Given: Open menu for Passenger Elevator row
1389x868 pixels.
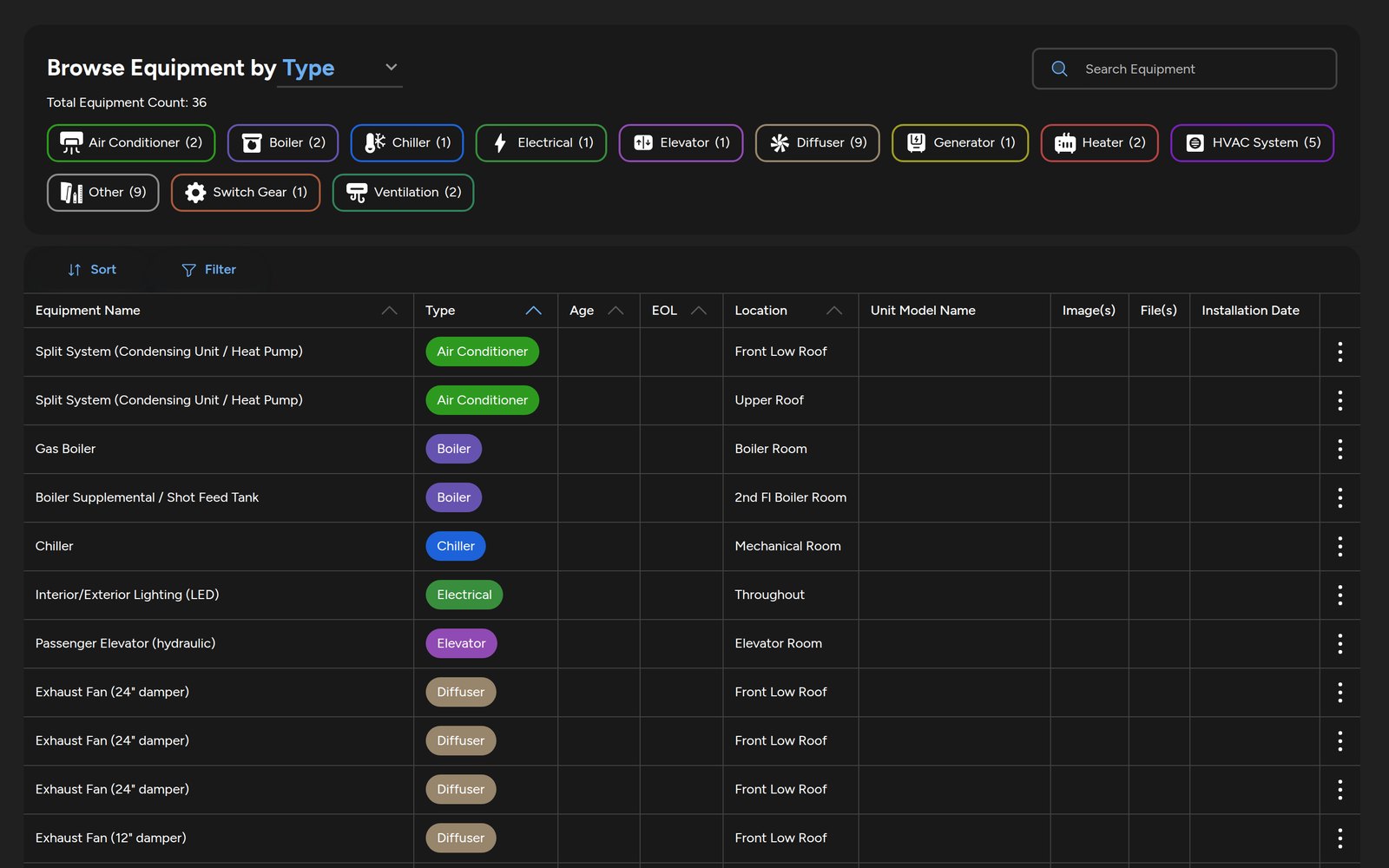Looking at the screenshot, I should (1340, 643).
